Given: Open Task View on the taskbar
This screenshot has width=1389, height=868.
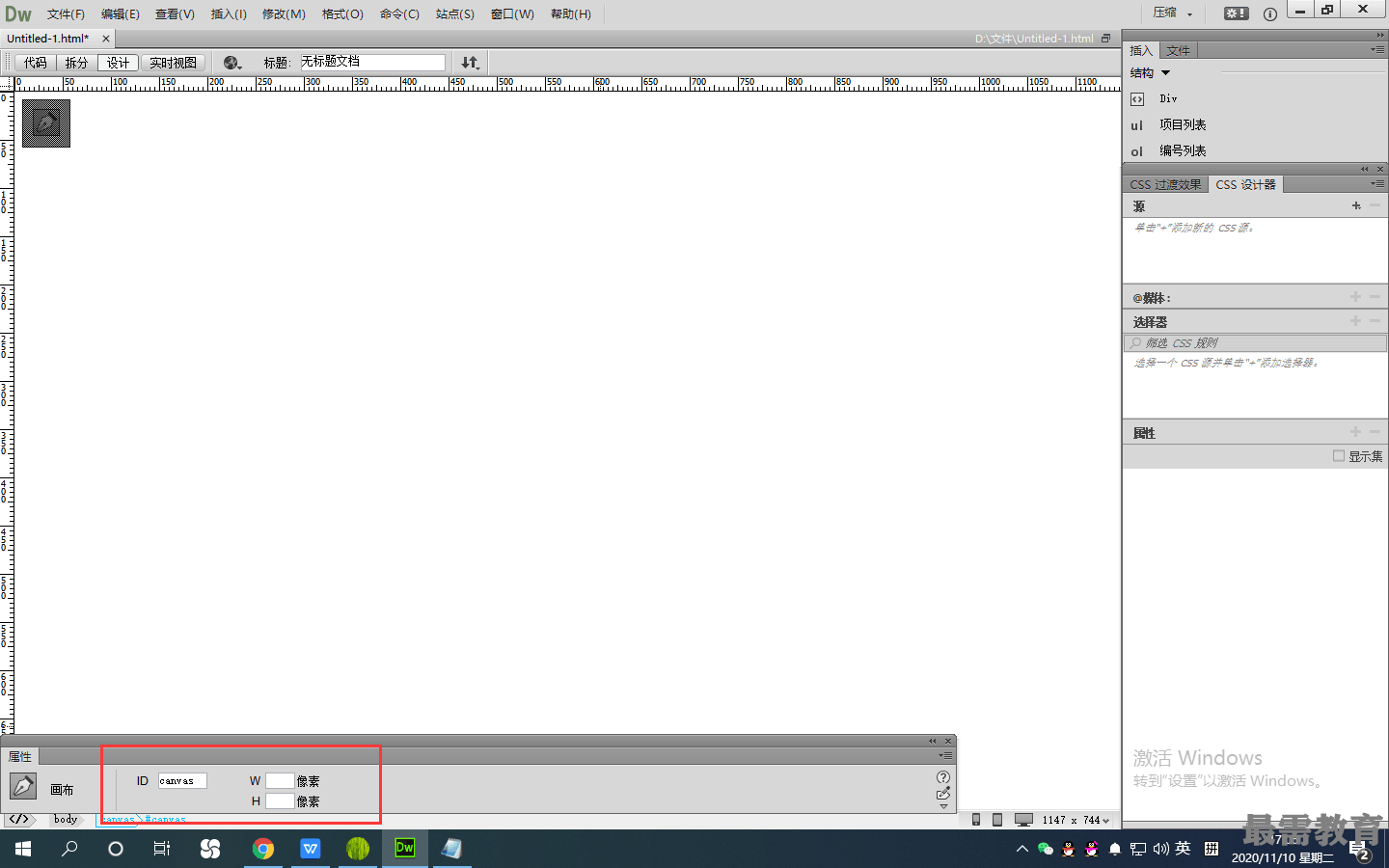Looking at the screenshot, I should (162, 849).
